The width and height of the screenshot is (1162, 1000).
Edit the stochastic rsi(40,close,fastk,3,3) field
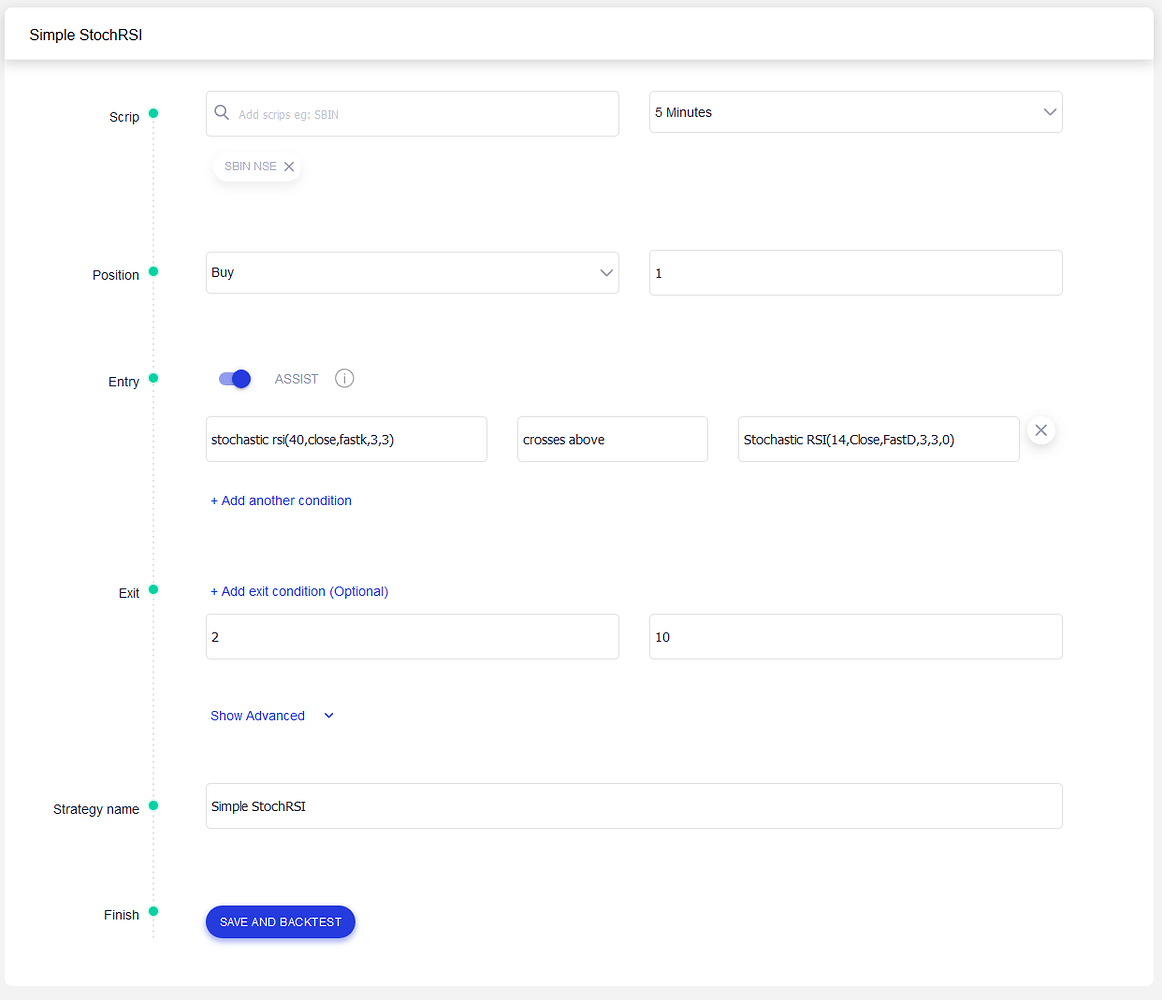[x=346, y=440]
